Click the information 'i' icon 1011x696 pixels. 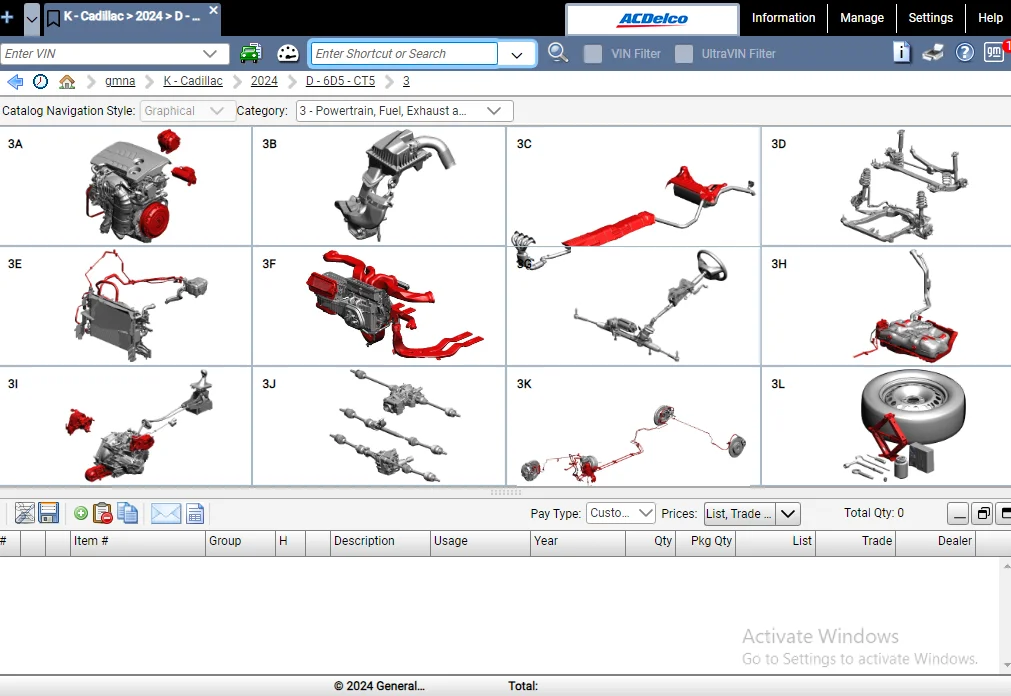(x=901, y=52)
